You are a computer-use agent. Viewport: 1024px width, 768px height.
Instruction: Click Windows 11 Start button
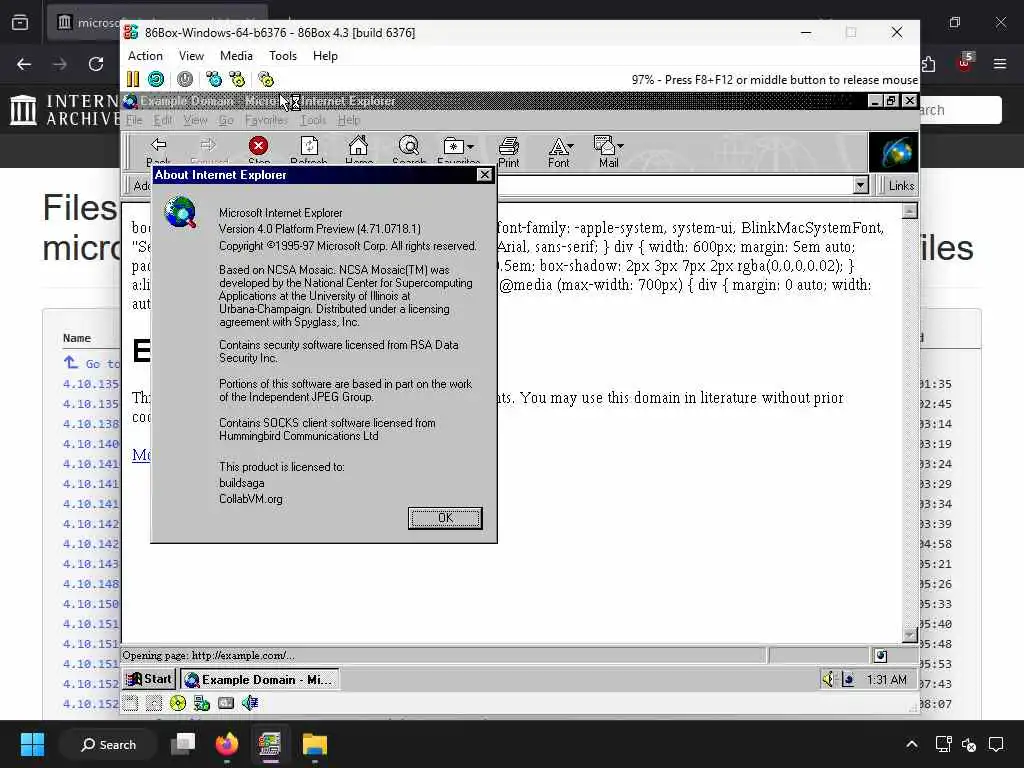(32, 744)
